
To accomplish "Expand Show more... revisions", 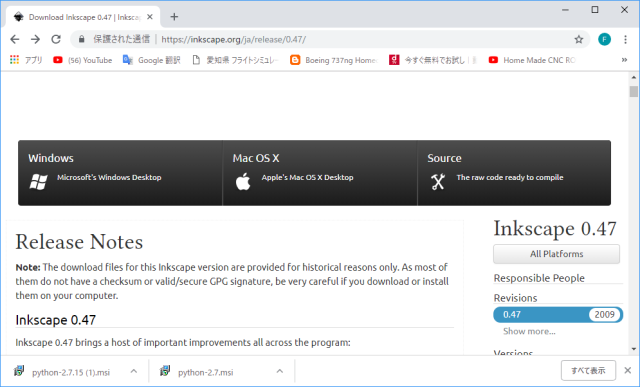I will tap(529, 331).
